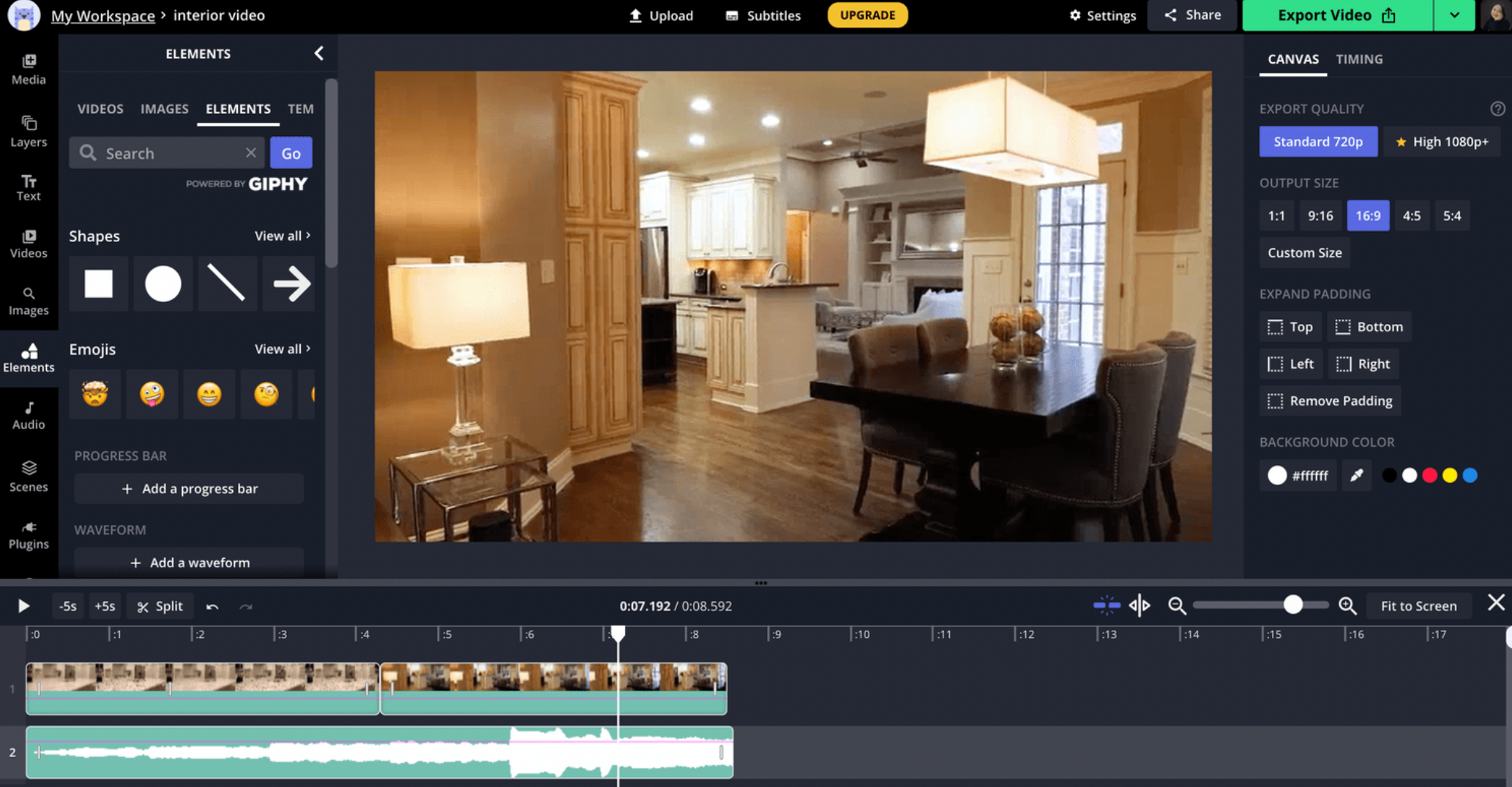Open the Images sidebar panel

pos(29,301)
